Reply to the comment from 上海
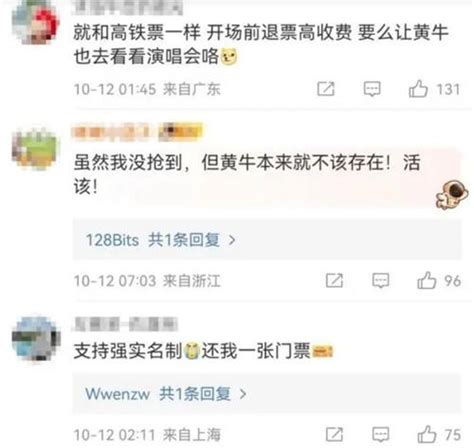474x448 pixels. pos(380,434)
